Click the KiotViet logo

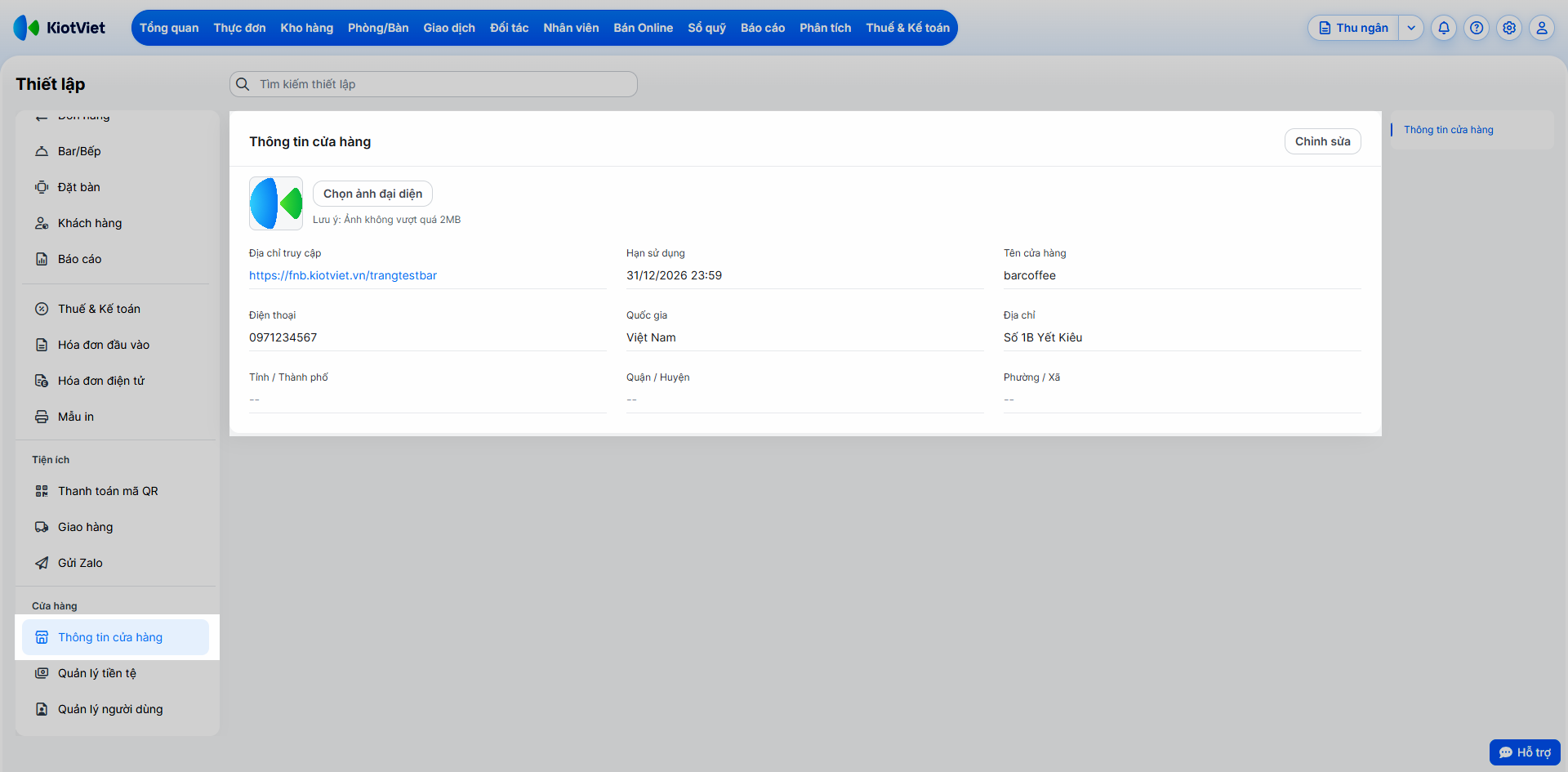pyautogui.click(x=60, y=28)
